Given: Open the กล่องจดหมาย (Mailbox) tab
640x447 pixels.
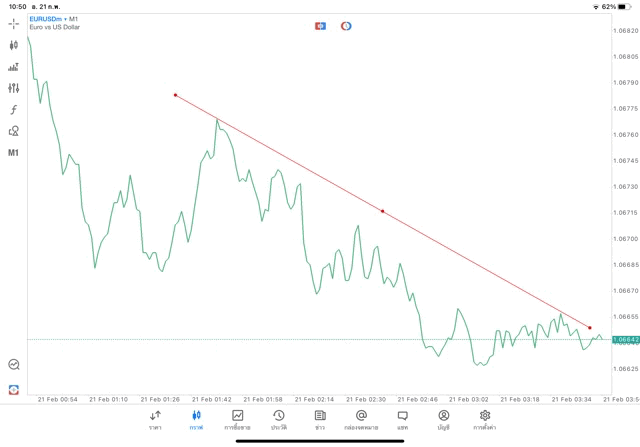Looking at the screenshot, I should pos(361,419).
